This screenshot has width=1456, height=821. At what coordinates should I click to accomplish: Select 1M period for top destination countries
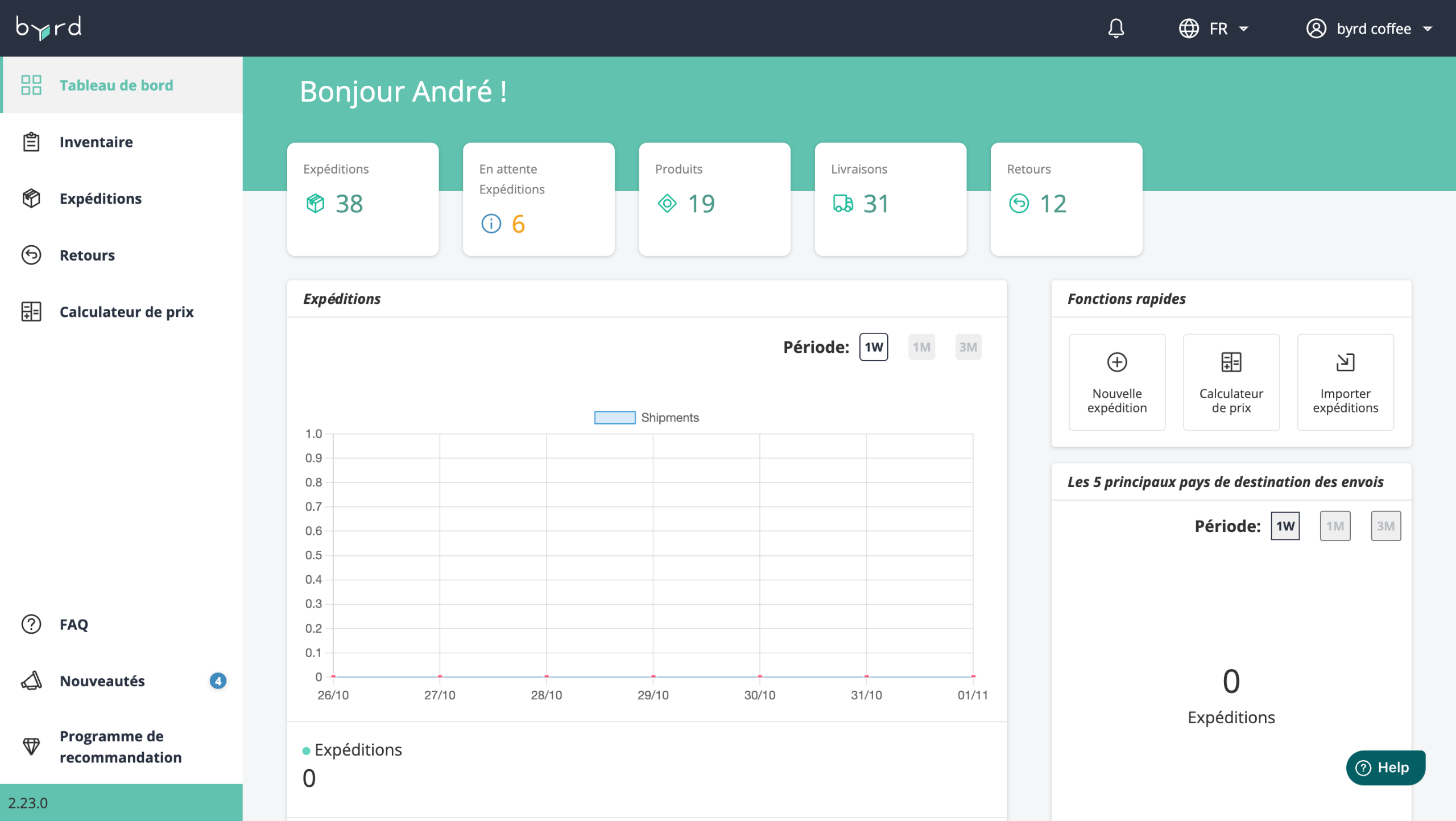[1335, 526]
